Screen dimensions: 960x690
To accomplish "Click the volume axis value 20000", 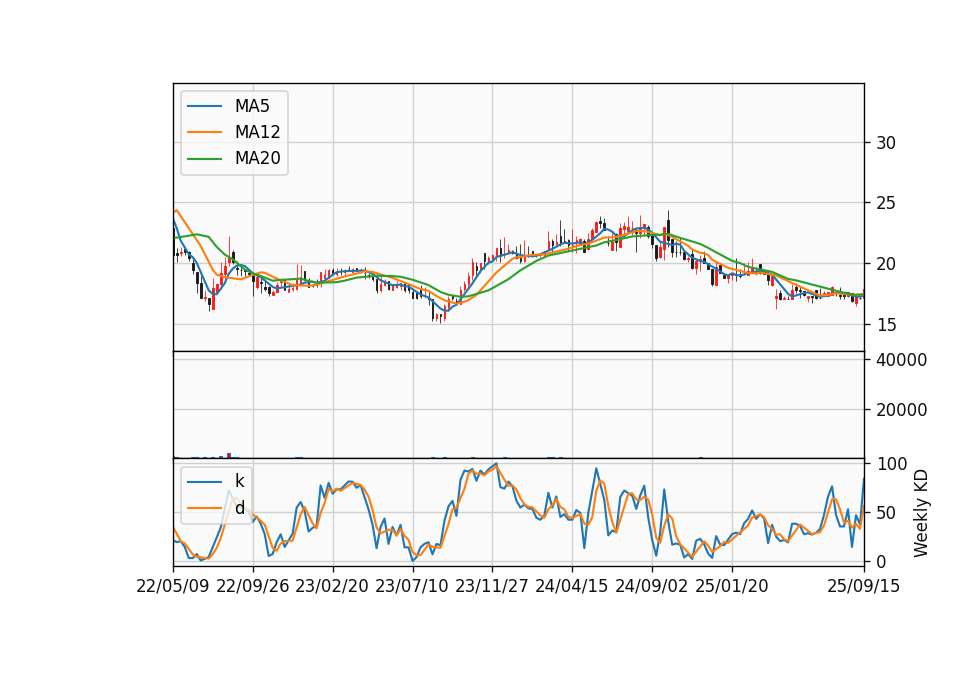I will click(x=901, y=410).
